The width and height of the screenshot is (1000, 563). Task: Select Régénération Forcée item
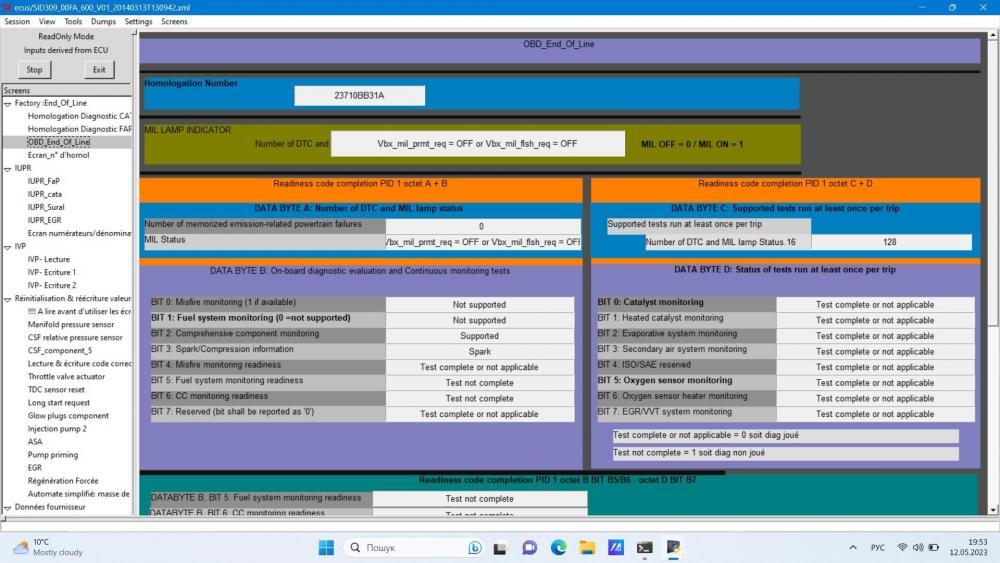coord(62,481)
